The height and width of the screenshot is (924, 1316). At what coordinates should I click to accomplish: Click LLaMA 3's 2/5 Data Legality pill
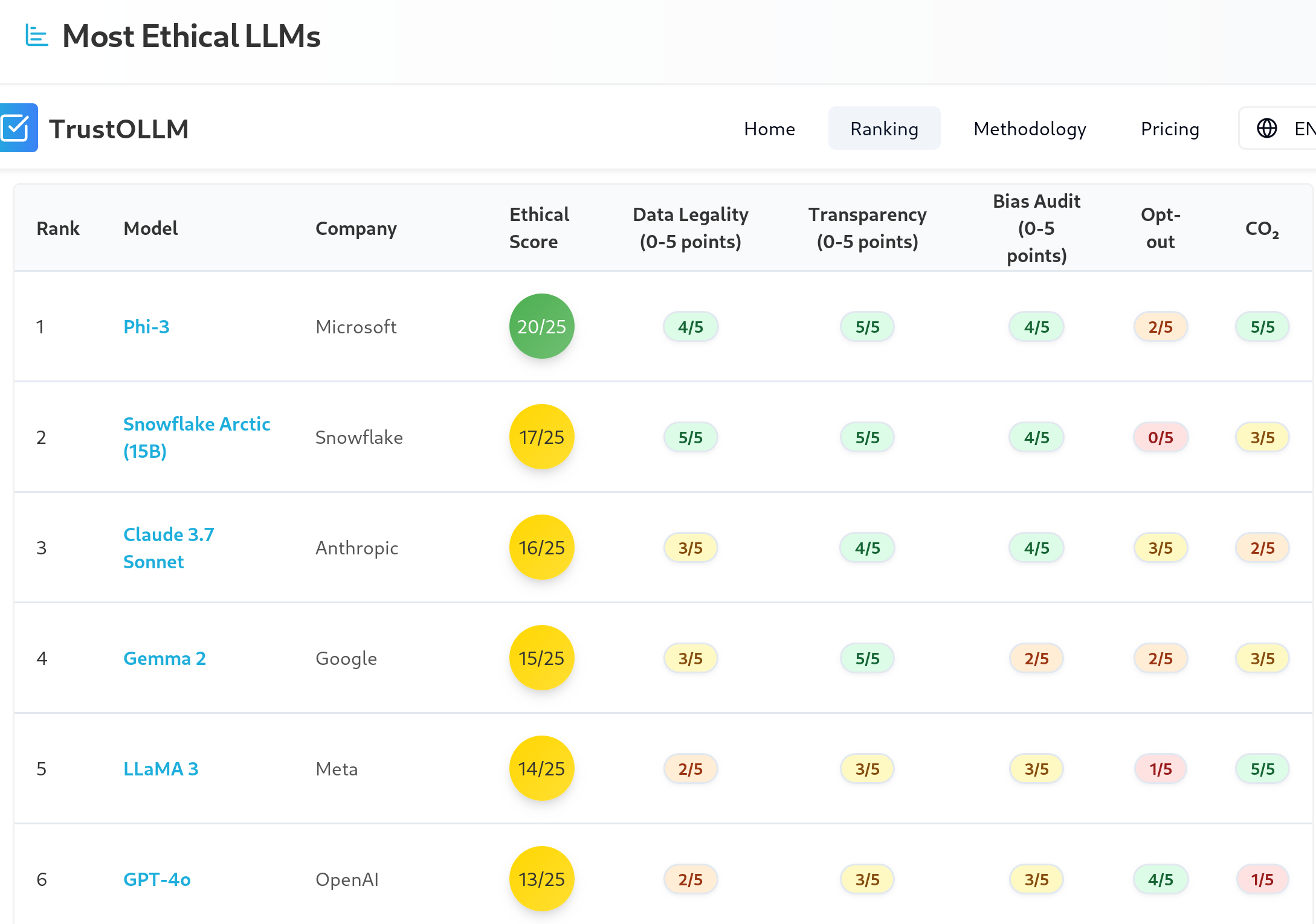[691, 769]
